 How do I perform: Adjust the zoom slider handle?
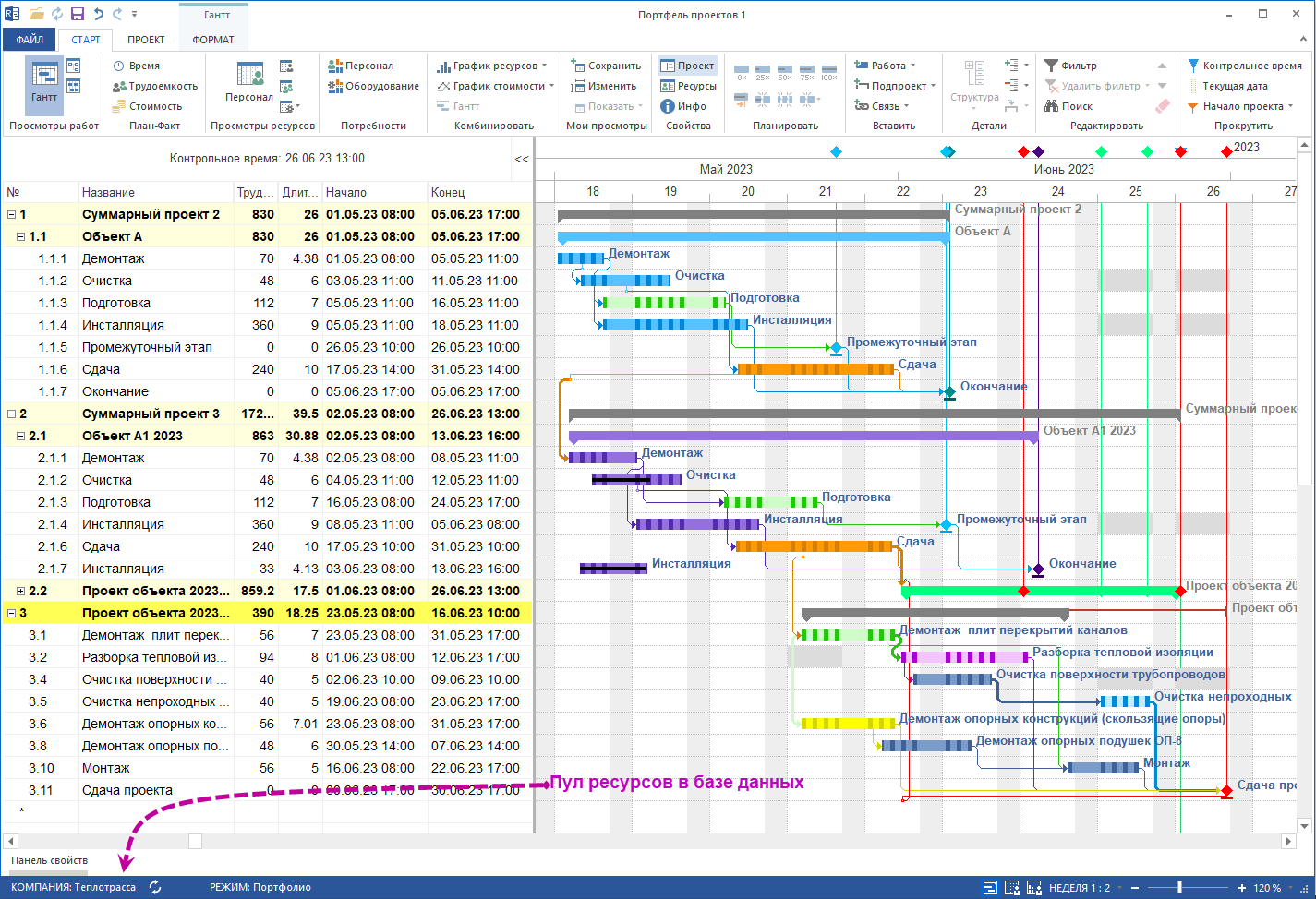pyautogui.click(x=1179, y=888)
